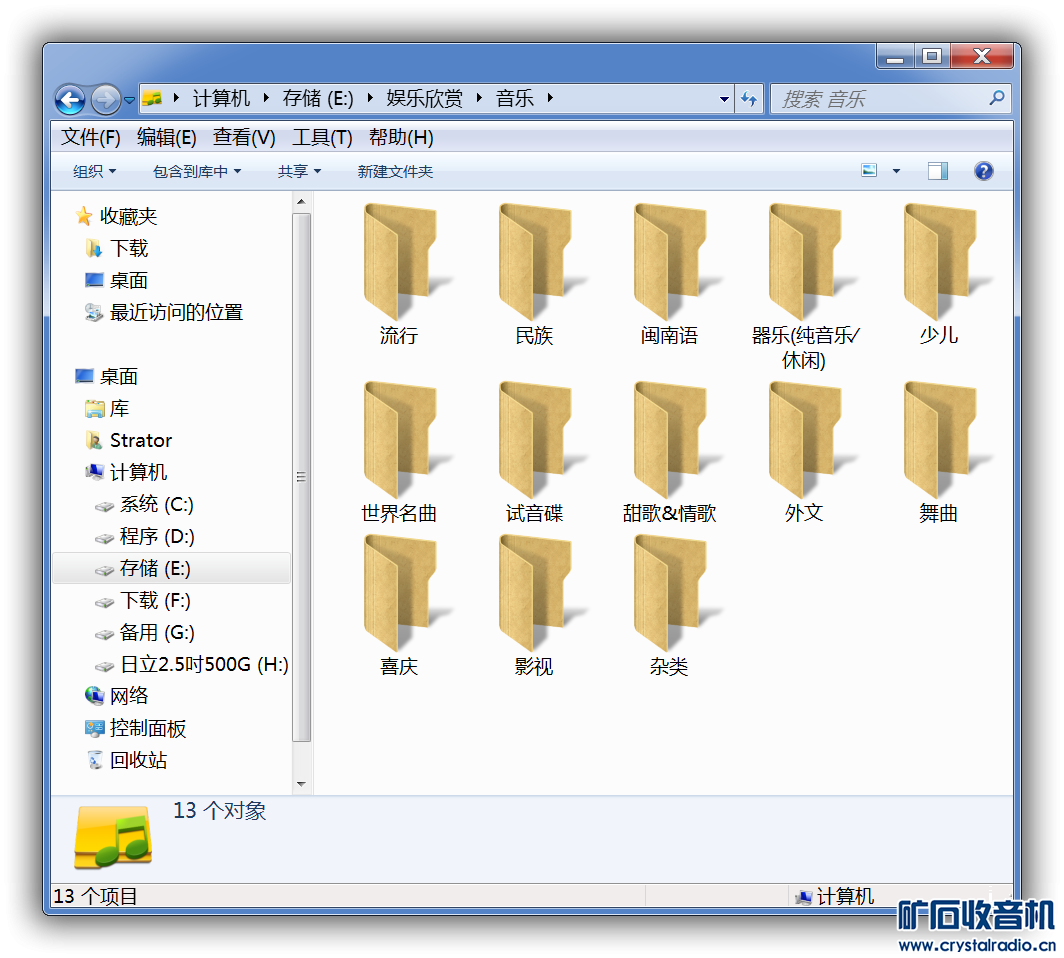Open the 舞曲 folder
Screen dimensions: 1064x958
[939, 453]
